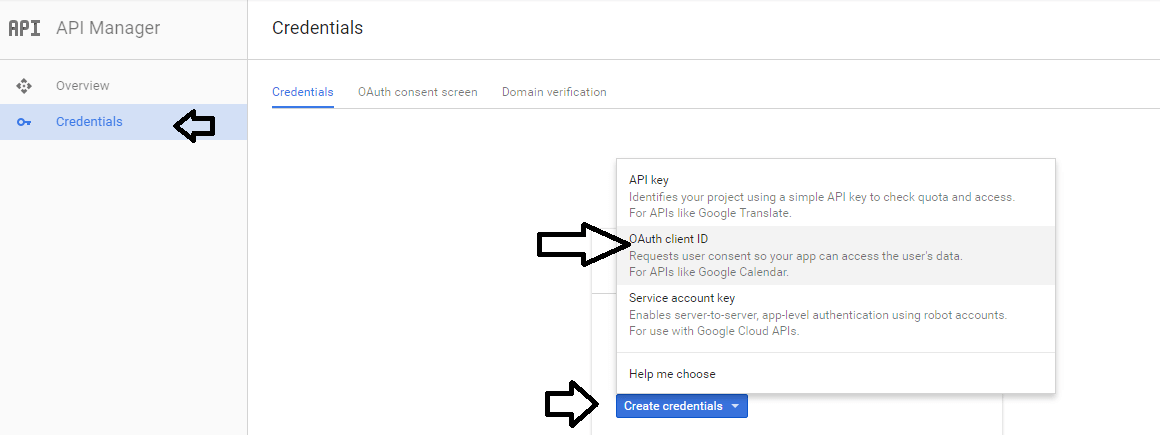1160x435 pixels.
Task: Click the Overview diamond icon
Action: click(24, 86)
